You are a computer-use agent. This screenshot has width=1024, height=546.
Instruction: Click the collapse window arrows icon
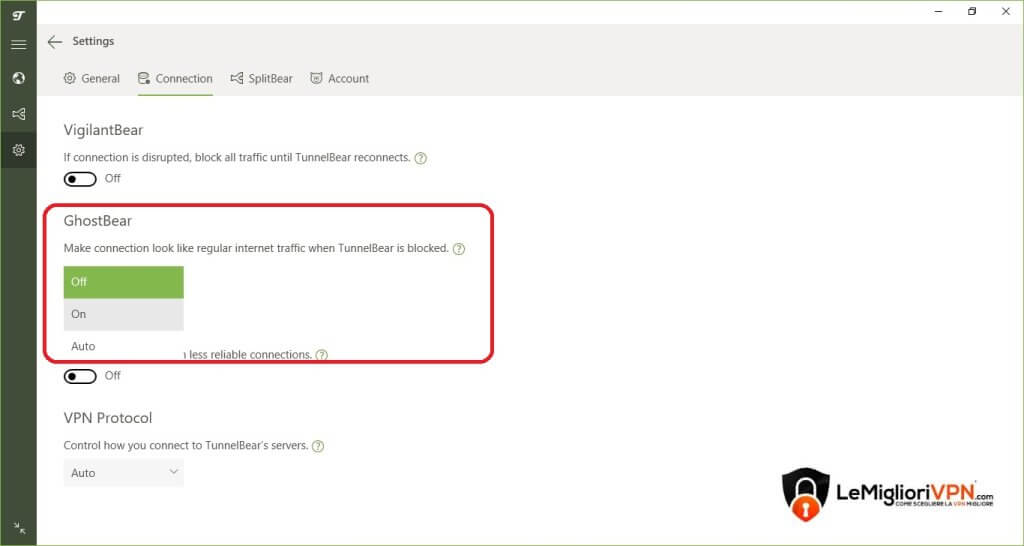(19, 528)
